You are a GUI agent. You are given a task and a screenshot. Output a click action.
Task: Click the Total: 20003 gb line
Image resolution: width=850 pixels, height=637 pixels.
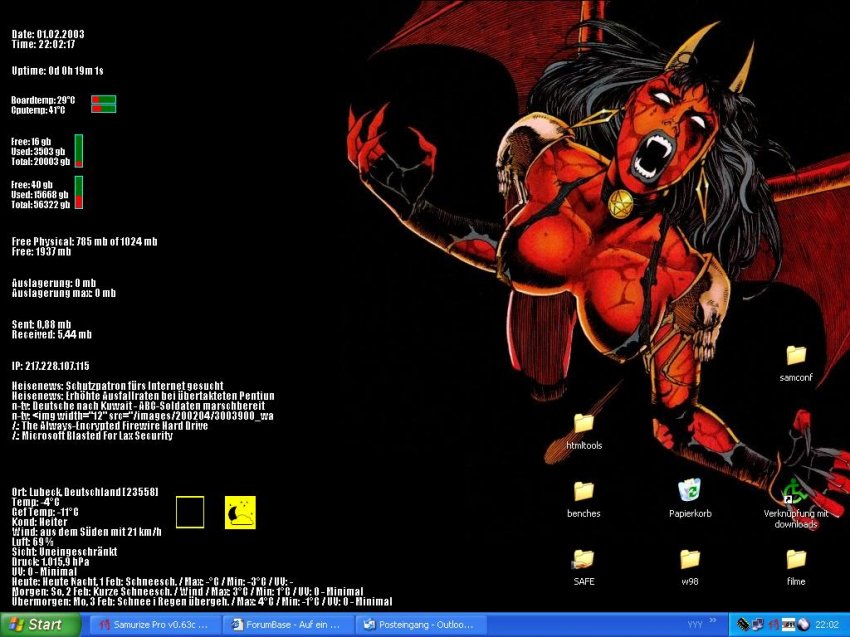[x=41, y=162]
